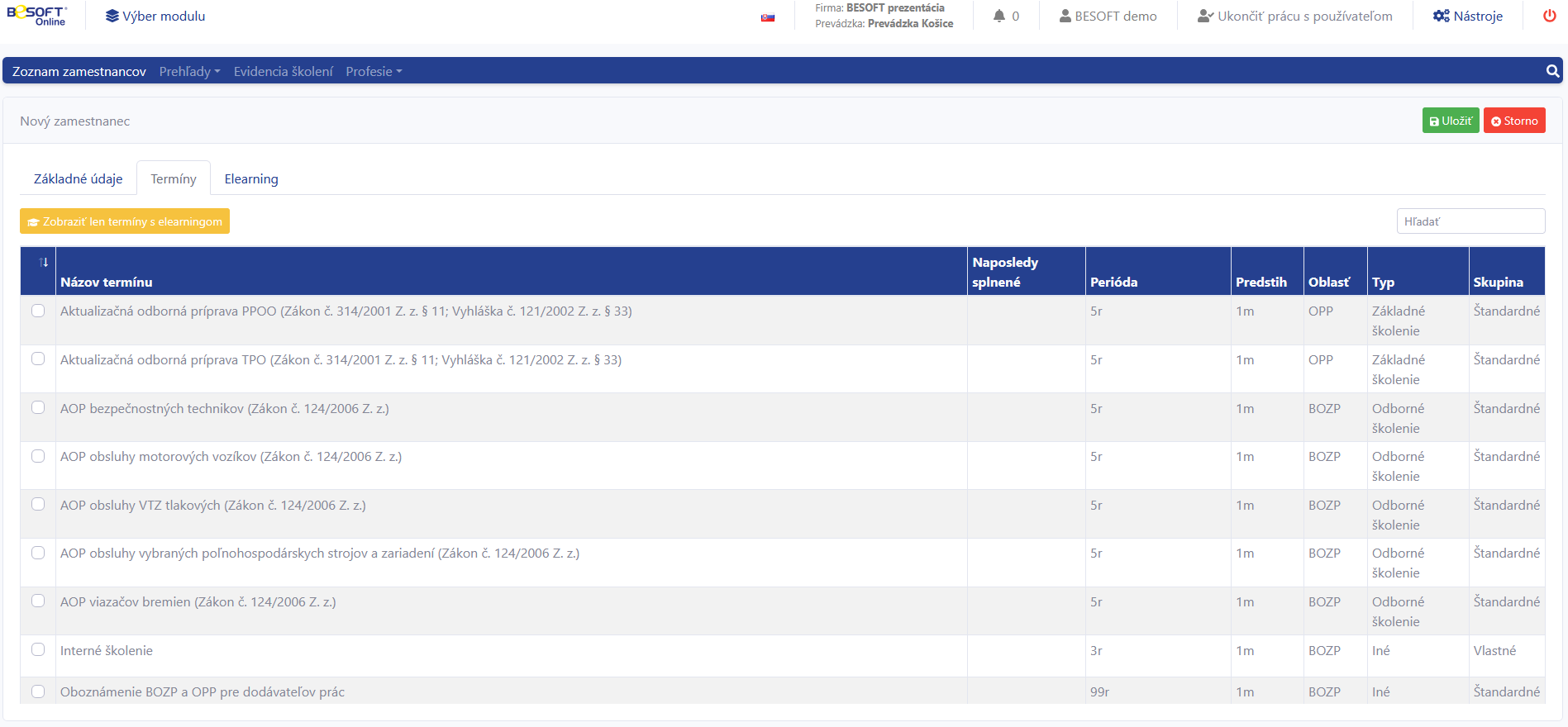The image size is (1568, 727).
Task: Click the red power logout icon
Action: 1549,17
